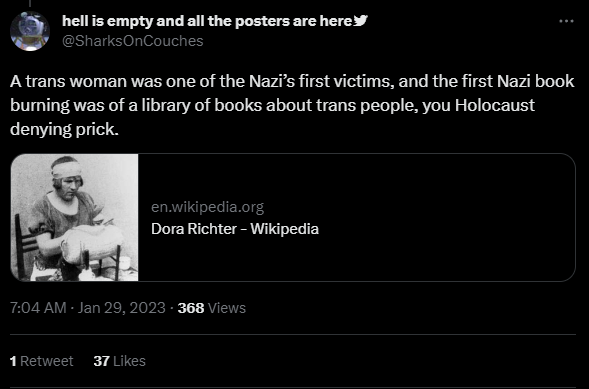The width and height of the screenshot is (589, 389).
Task: Click the number 1 beside Retweet
Action: pos(14,361)
